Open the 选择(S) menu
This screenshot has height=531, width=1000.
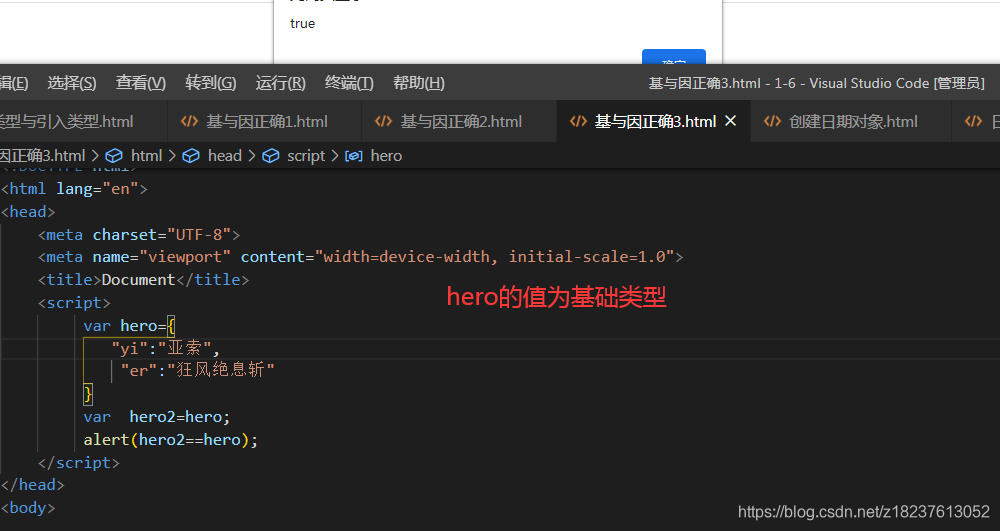tap(71, 83)
